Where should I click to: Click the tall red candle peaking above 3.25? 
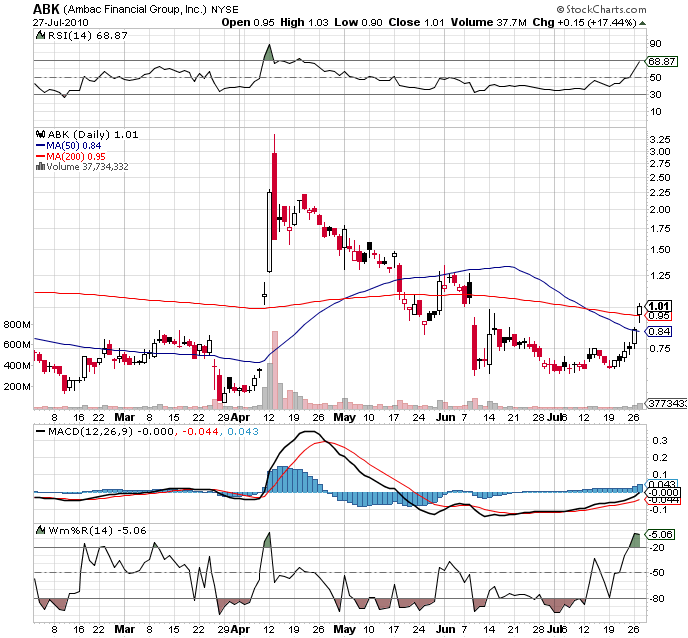coord(274,196)
